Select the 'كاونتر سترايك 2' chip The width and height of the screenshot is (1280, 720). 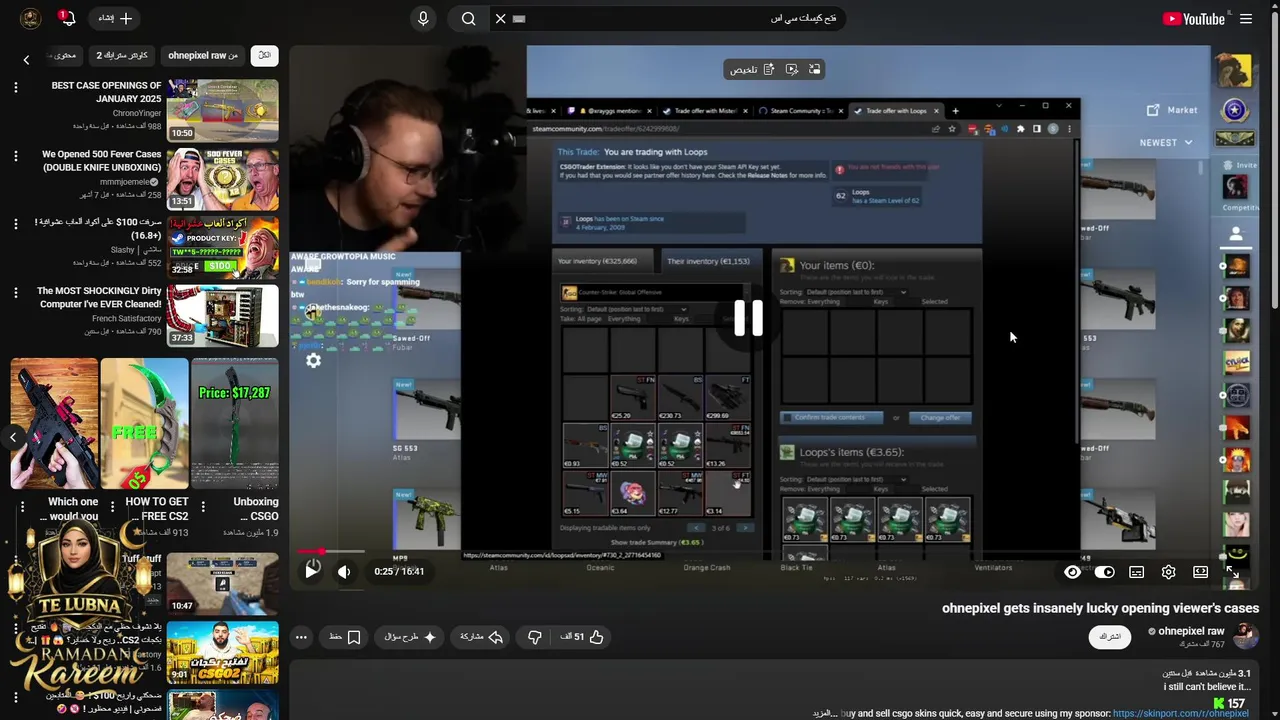[122, 56]
